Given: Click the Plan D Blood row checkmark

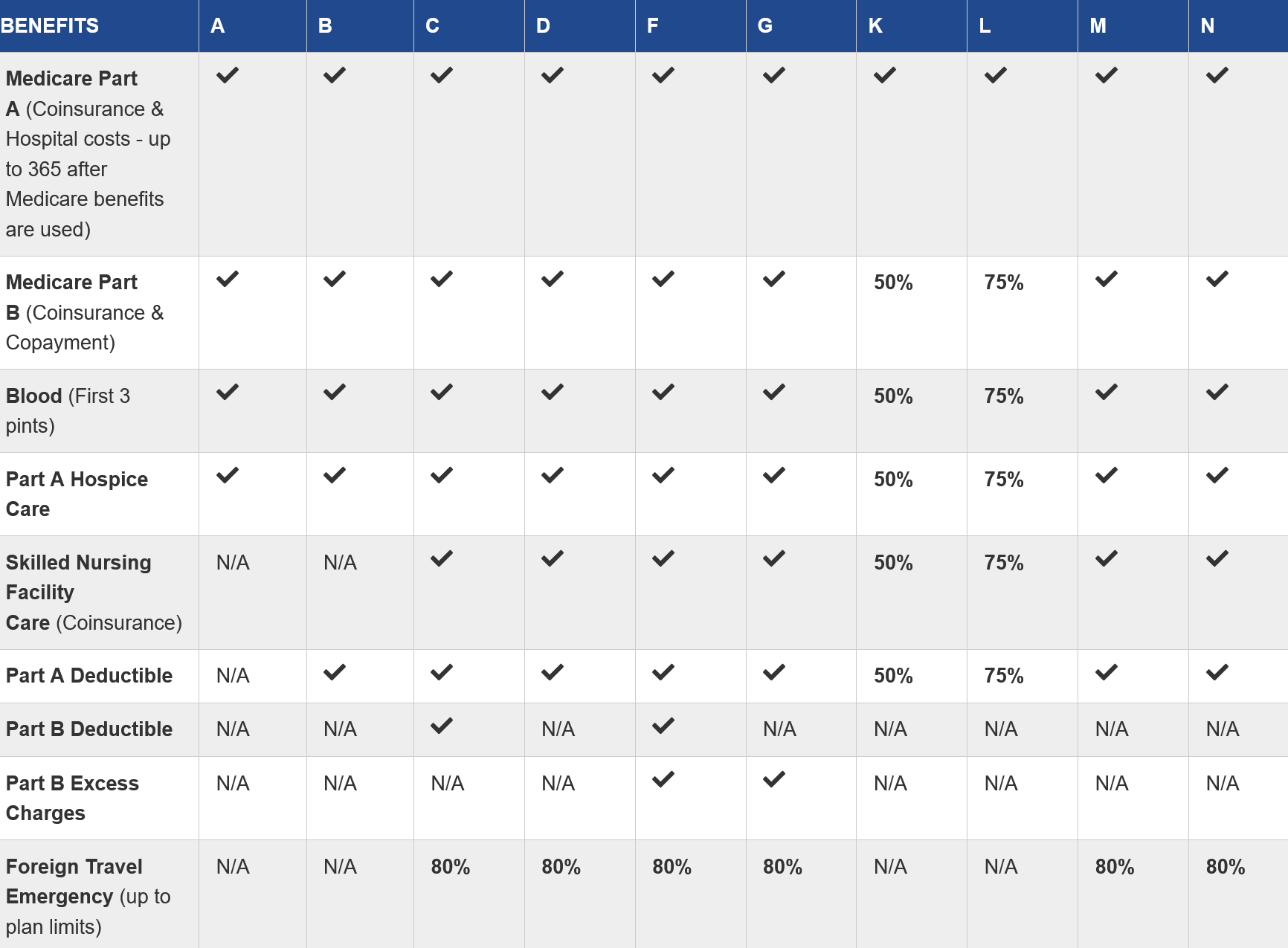Looking at the screenshot, I should 552,392.
